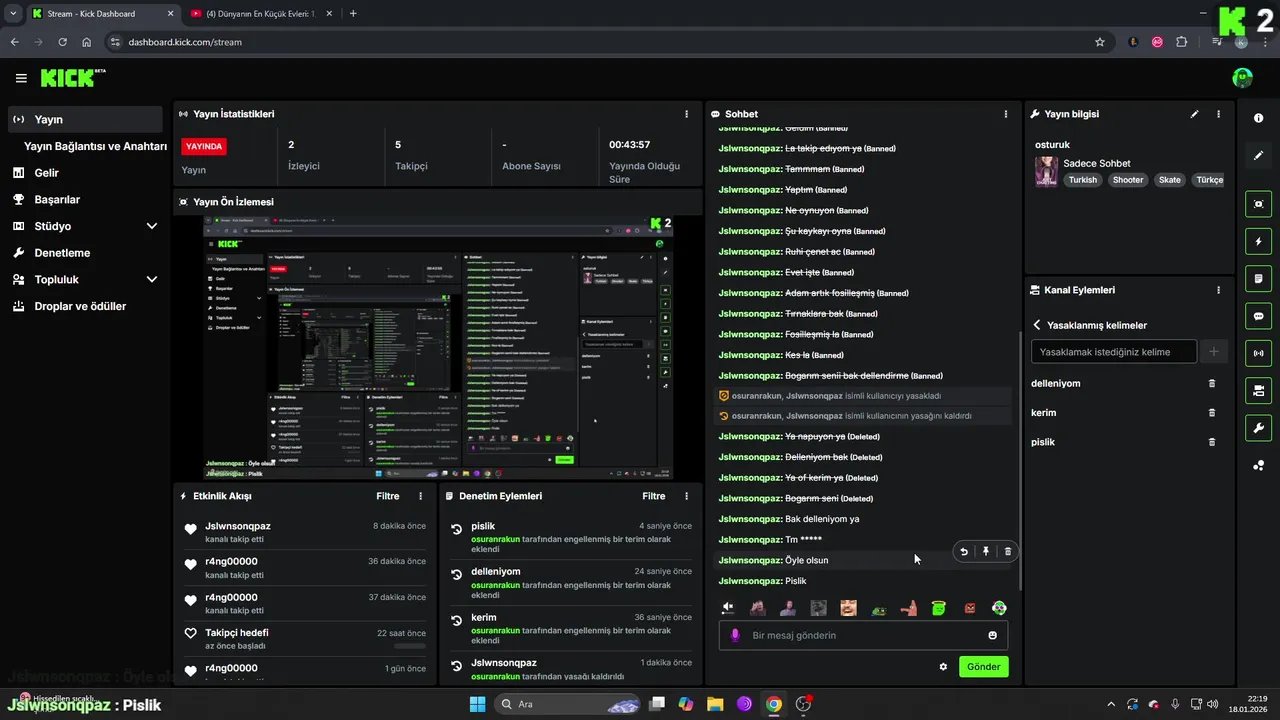Open the Etkinlik Akışı three-dot menu
The height and width of the screenshot is (720, 1280).
(420, 496)
